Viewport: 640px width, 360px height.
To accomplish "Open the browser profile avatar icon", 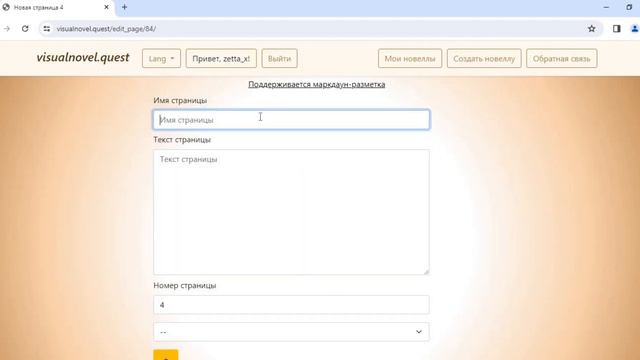I will point(635,29).
